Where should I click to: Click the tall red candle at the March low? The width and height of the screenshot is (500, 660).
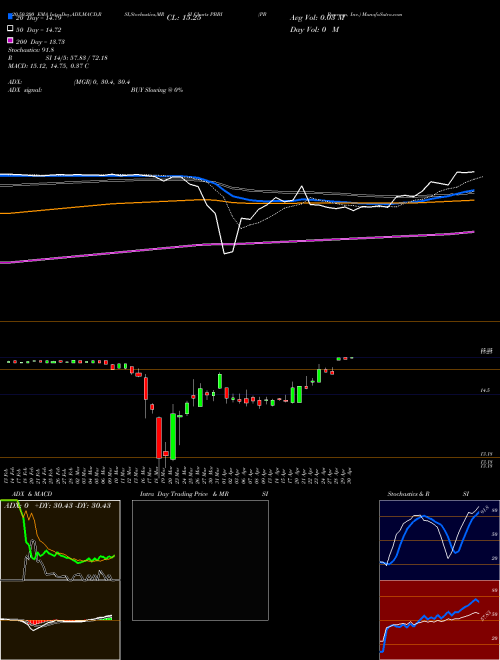(x=159, y=438)
